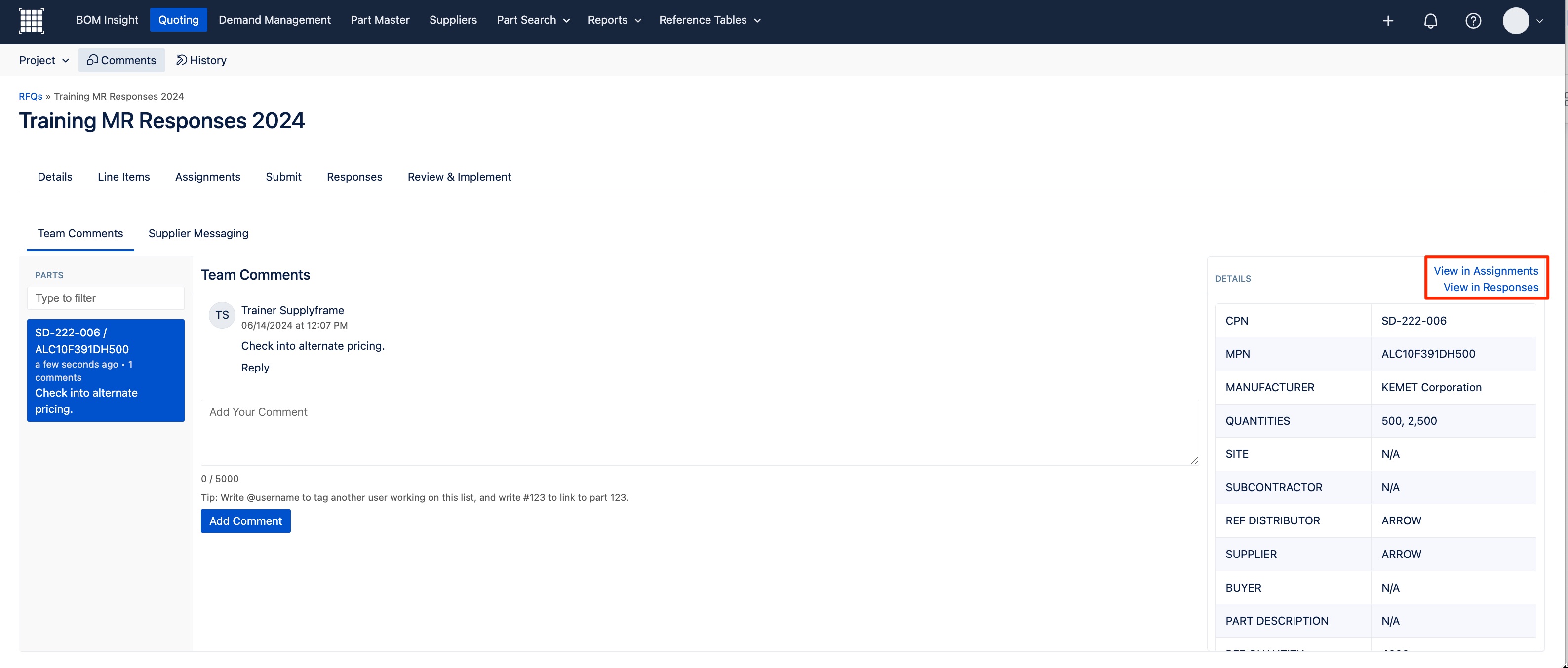Reply to Trainer Supplyframe's comment

tap(255, 368)
